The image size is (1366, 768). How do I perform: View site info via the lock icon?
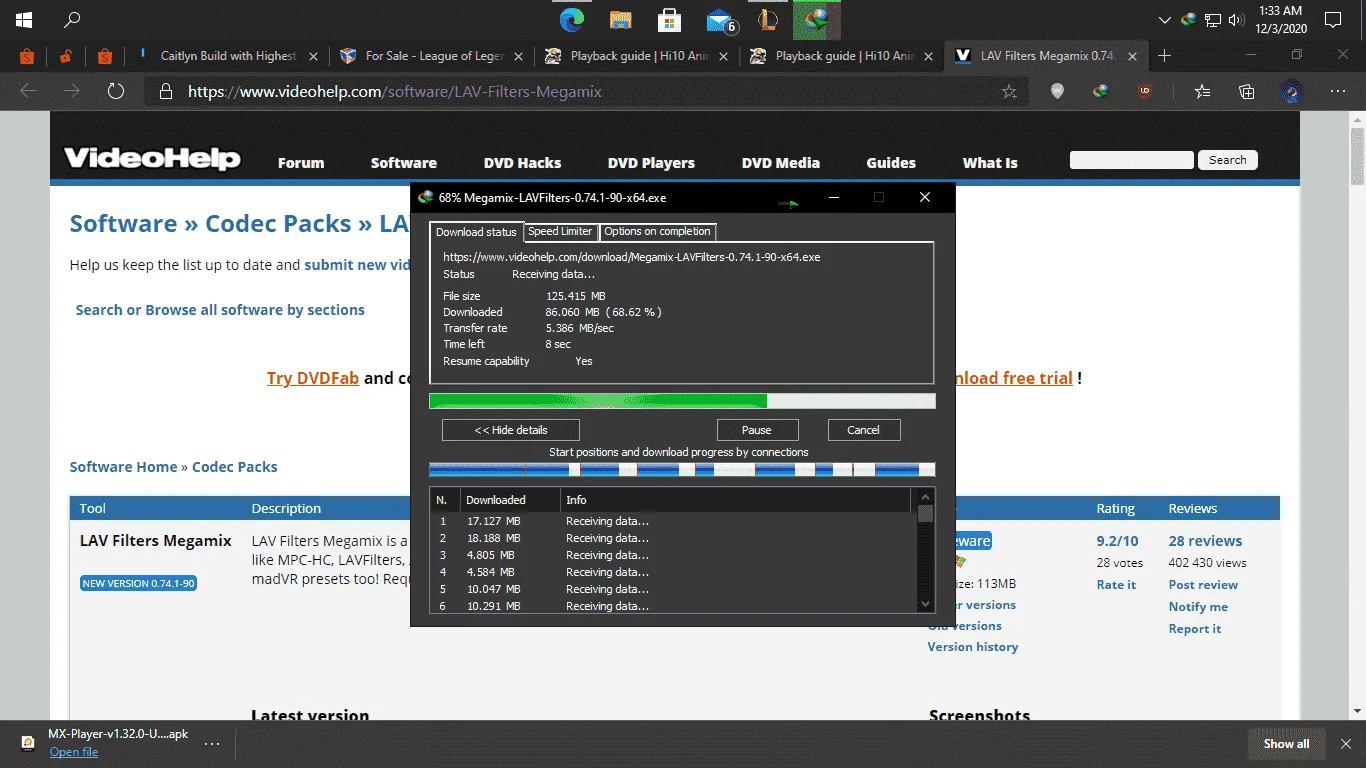click(x=165, y=92)
